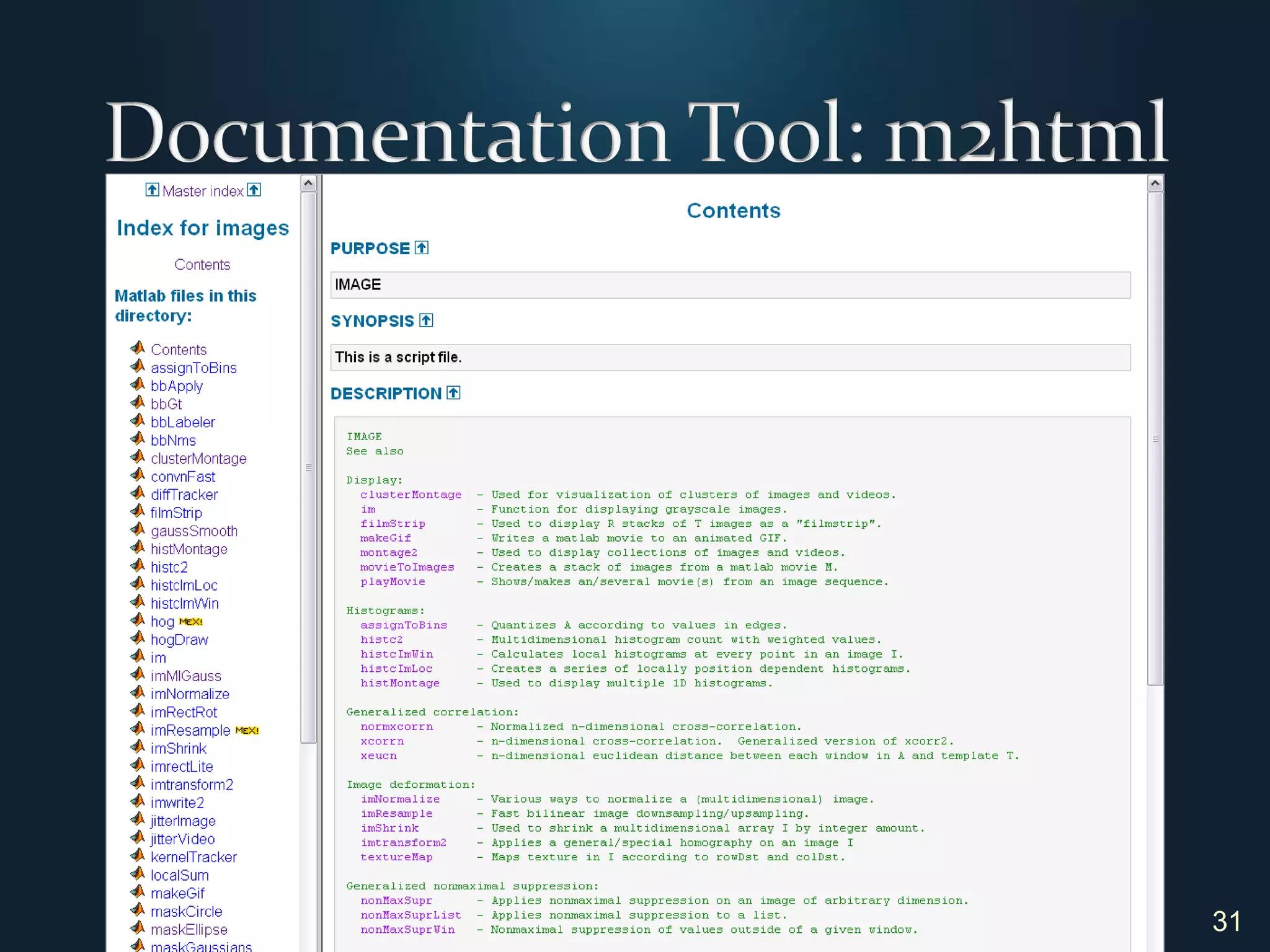The height and width of the screenshot is (952, 1270).
Task: Click the up-arrow icon left of Master index
Action: (x=152, y=190)
